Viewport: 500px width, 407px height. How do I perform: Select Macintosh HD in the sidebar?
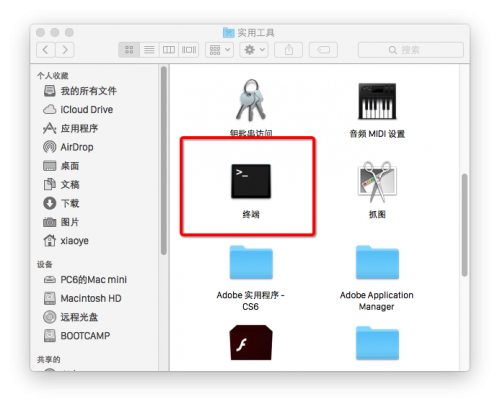coord(82,298)
